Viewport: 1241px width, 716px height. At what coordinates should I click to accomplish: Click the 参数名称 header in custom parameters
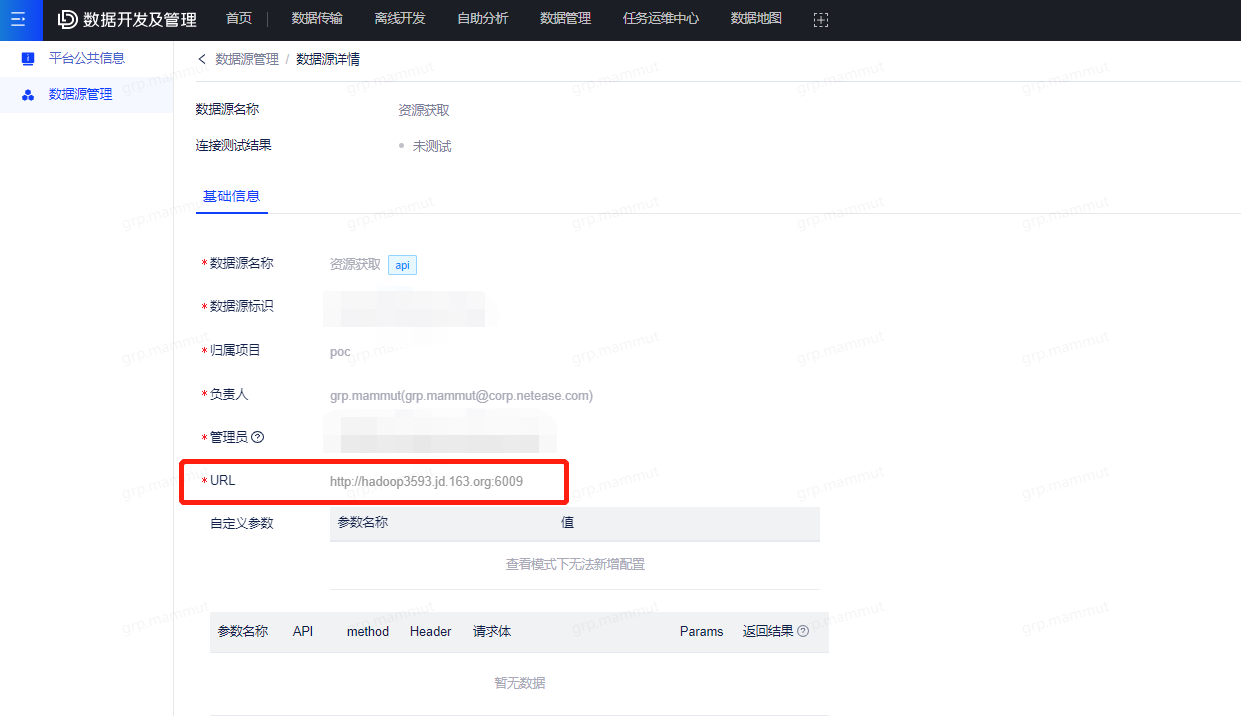(363, 523)
